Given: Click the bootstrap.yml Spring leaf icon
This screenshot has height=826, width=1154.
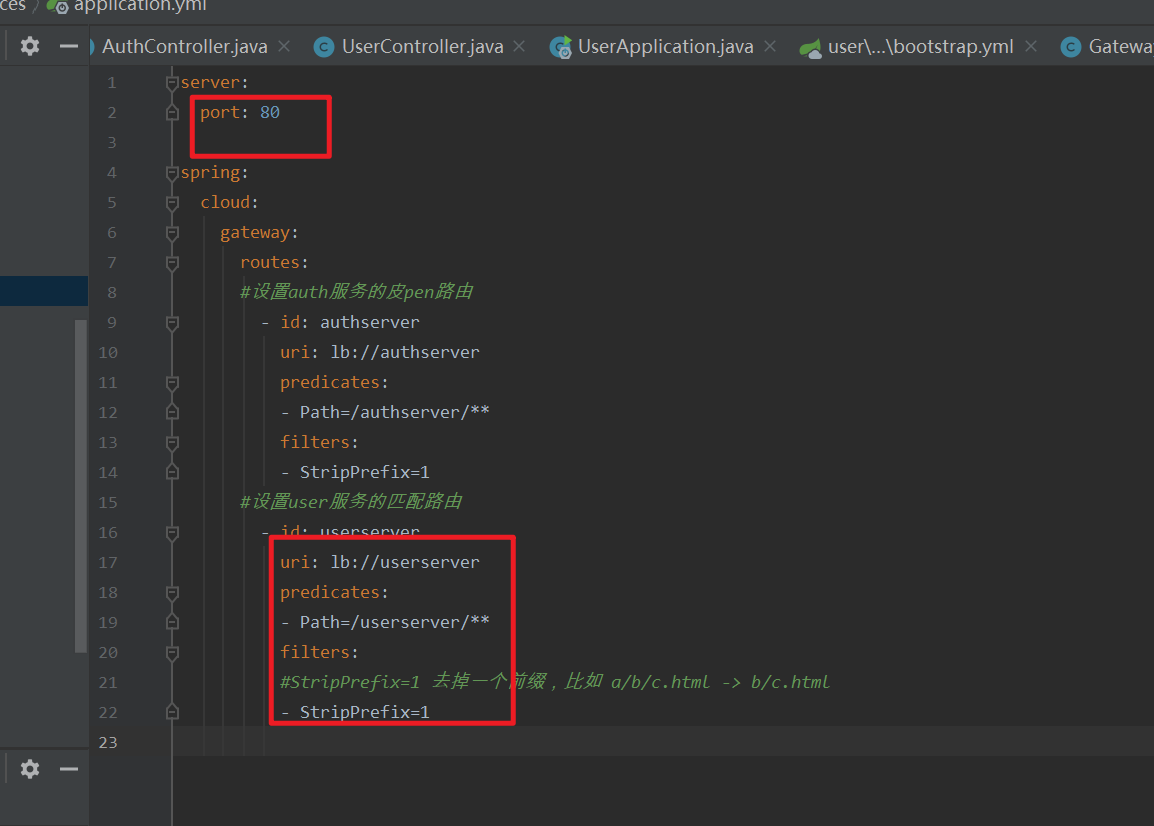Looking at the screenshot, I should tap(810, 49).
